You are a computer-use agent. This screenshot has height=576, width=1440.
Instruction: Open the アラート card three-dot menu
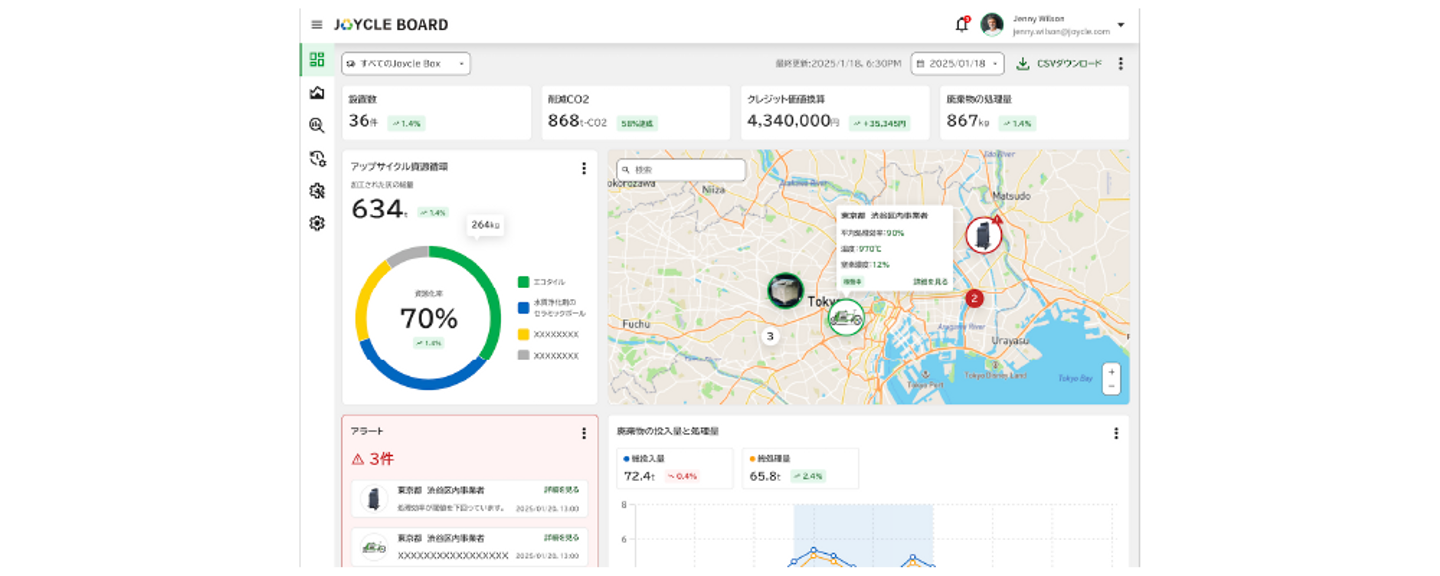point(584,433)
